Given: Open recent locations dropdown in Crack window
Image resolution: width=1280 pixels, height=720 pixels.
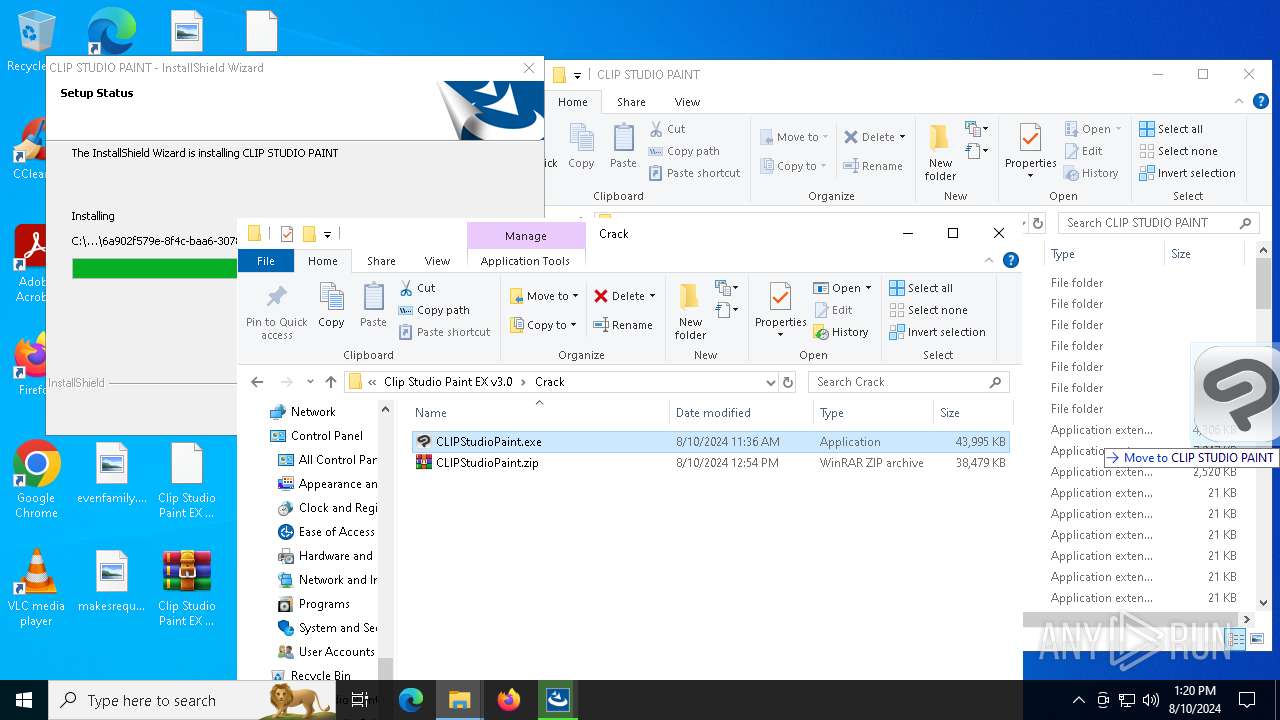Looking at the screenshot, I should (x=310, y=382).
